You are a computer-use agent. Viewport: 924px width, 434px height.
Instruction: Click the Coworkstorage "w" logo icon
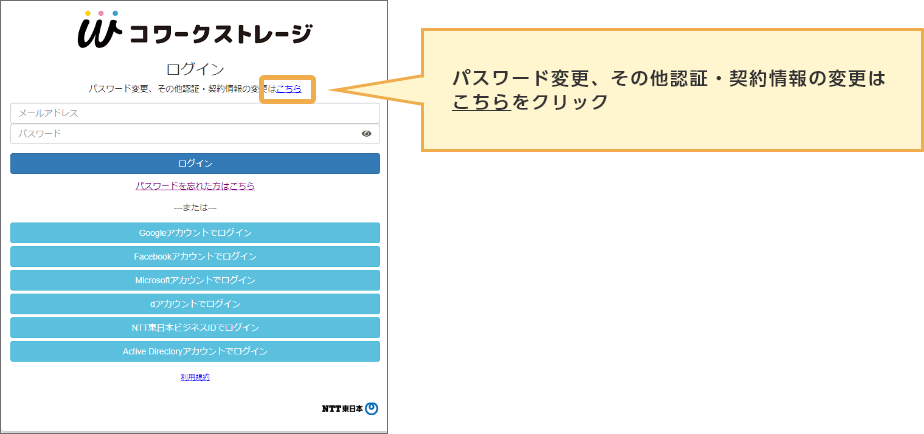tap(99, 30)
